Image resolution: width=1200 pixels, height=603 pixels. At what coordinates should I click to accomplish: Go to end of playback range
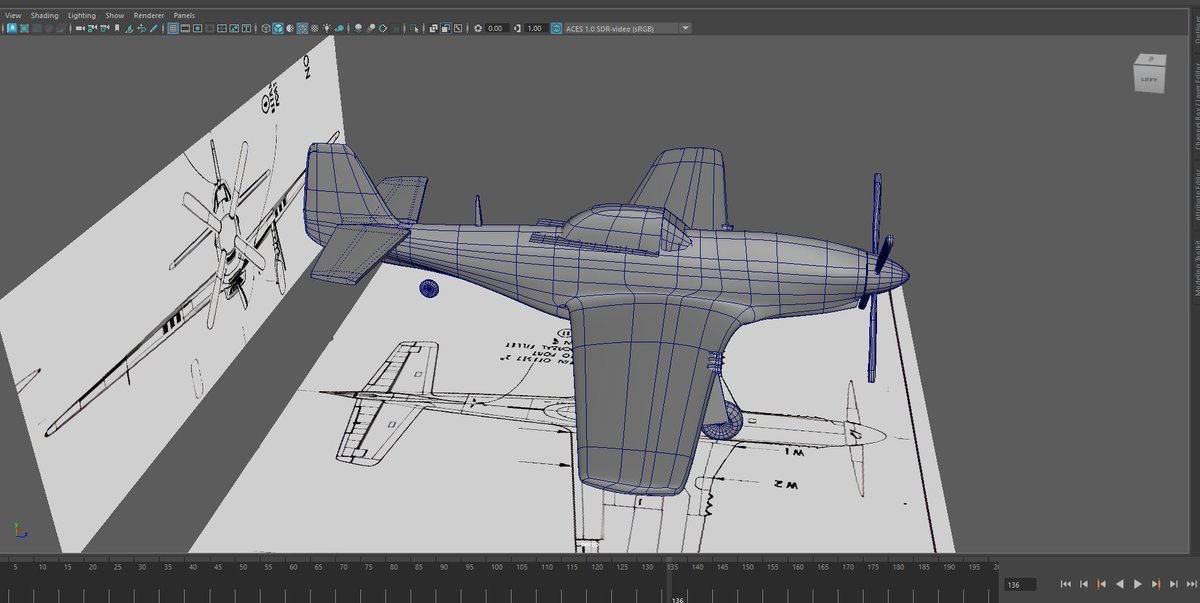tap(1191, 584)
